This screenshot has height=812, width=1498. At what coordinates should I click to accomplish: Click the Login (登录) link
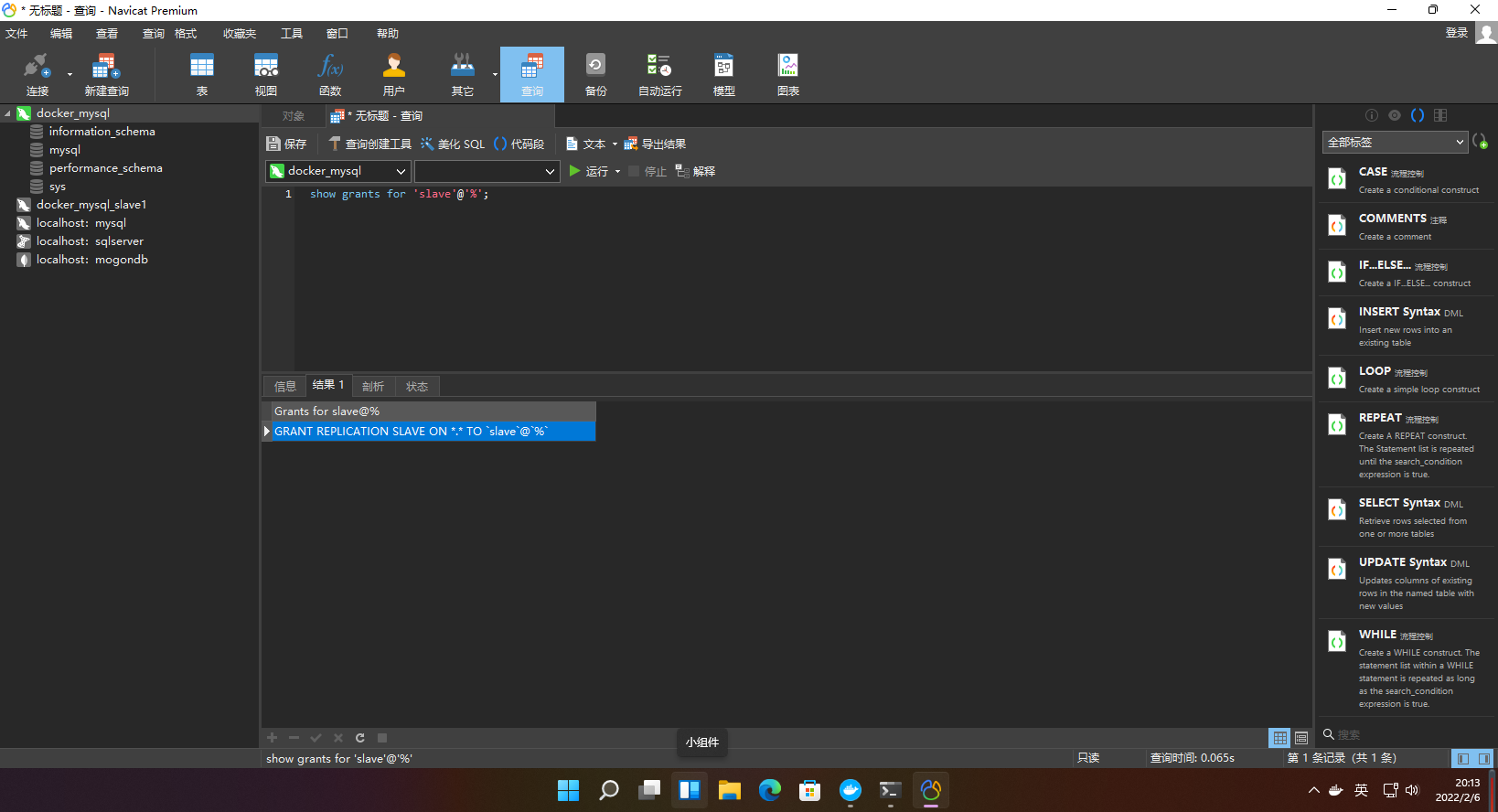(x=1457, y=33)
